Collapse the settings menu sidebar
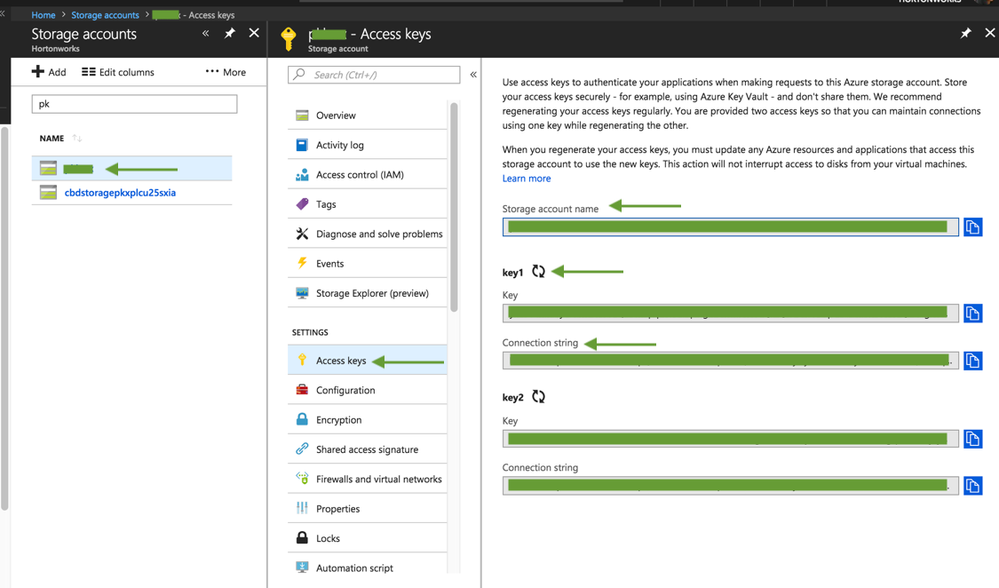Image resolution: width=999 pixels, height=588 pixels. point(473,75)
